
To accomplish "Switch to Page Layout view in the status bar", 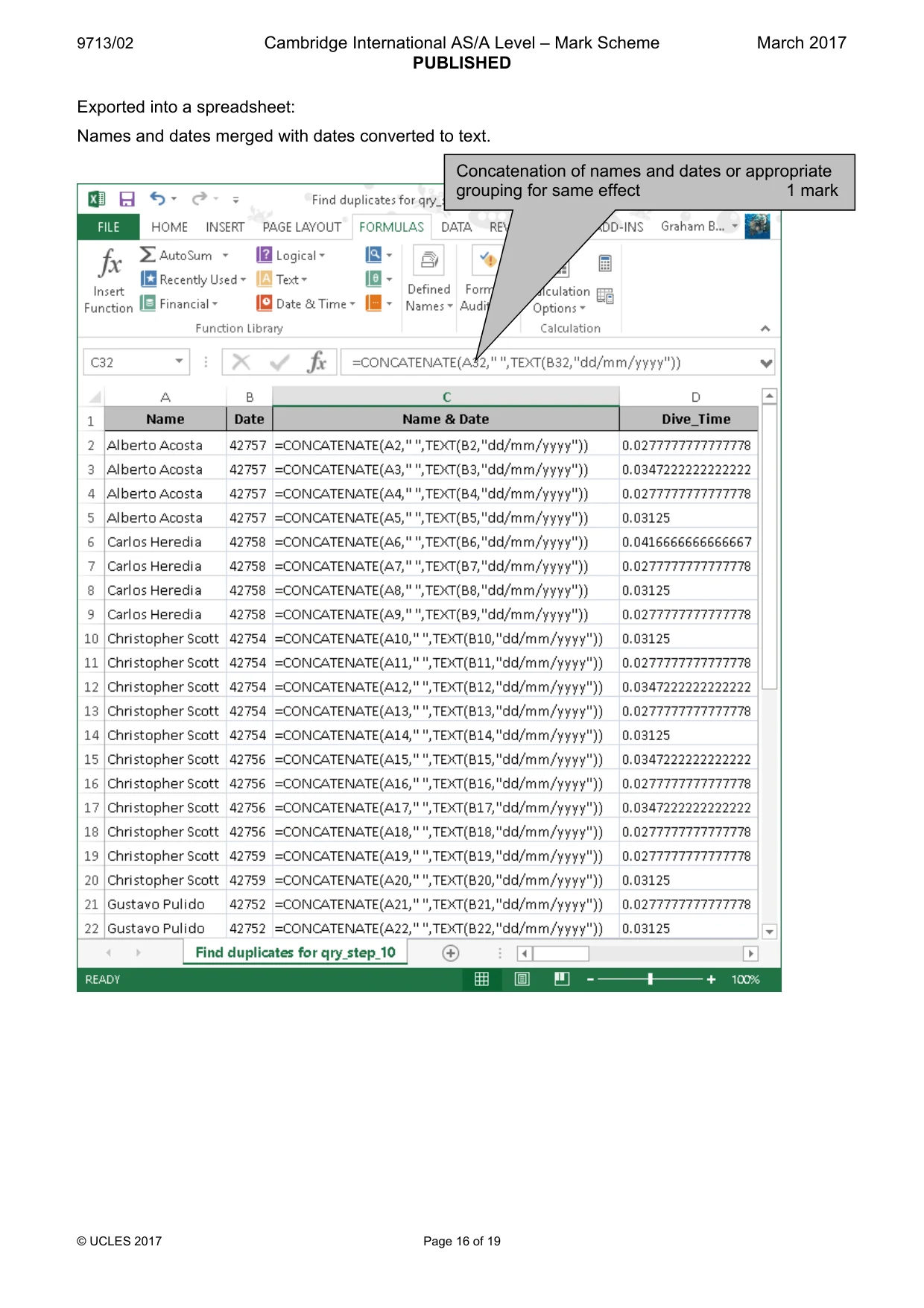I will [522, 979].
